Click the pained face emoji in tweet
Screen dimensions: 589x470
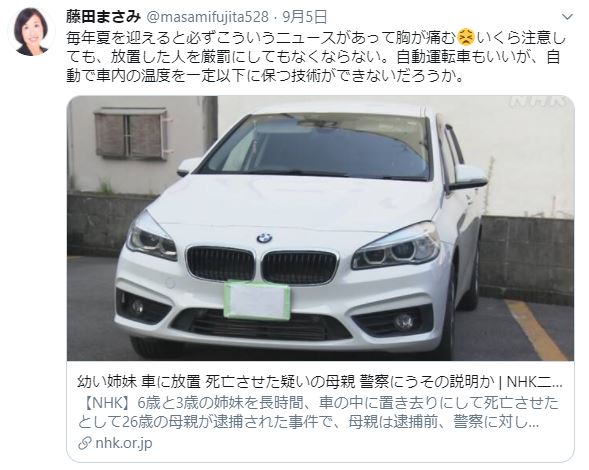click(466, 38)
